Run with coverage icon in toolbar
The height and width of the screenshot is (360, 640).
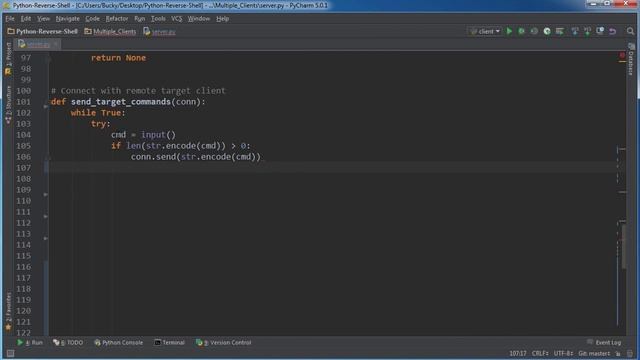point(534,31)
